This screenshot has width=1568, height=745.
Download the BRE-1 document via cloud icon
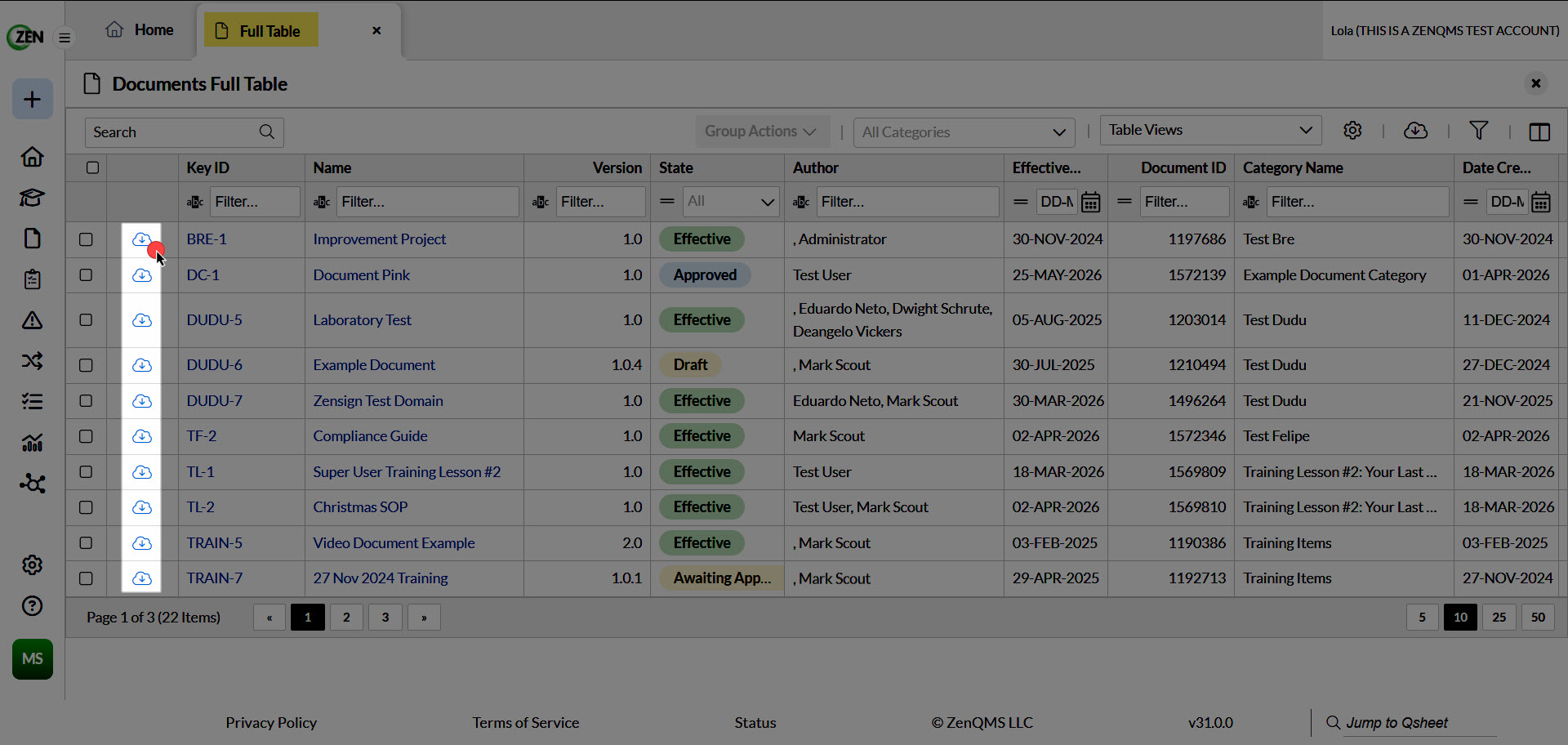click(141, 239)
